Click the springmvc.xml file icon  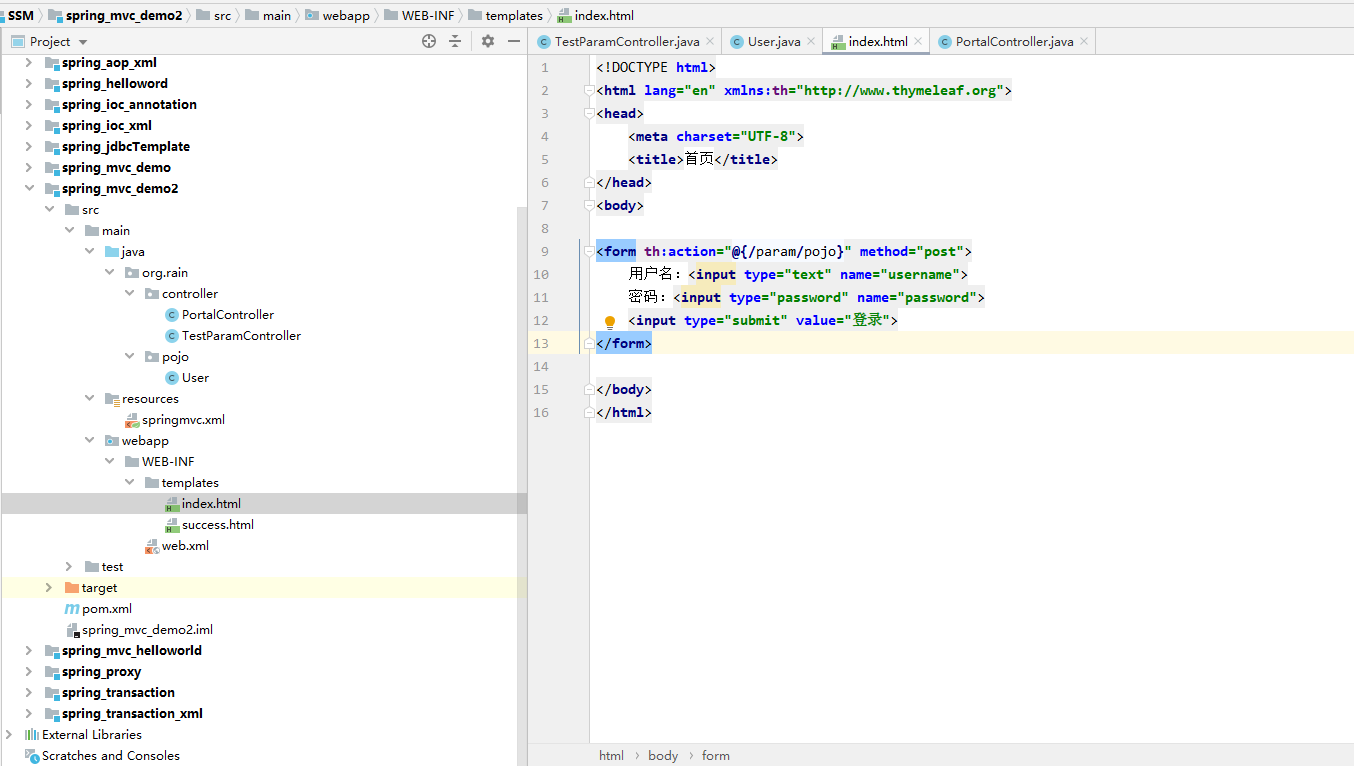[131, 420]
